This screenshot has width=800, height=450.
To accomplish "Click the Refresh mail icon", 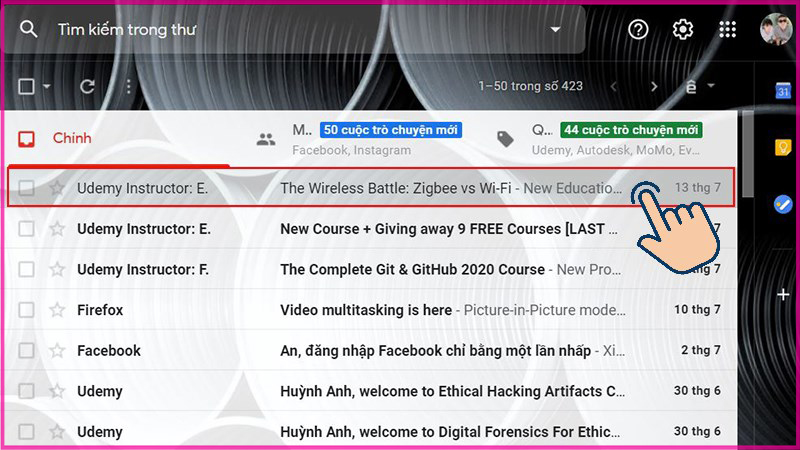I will (87, 86).
